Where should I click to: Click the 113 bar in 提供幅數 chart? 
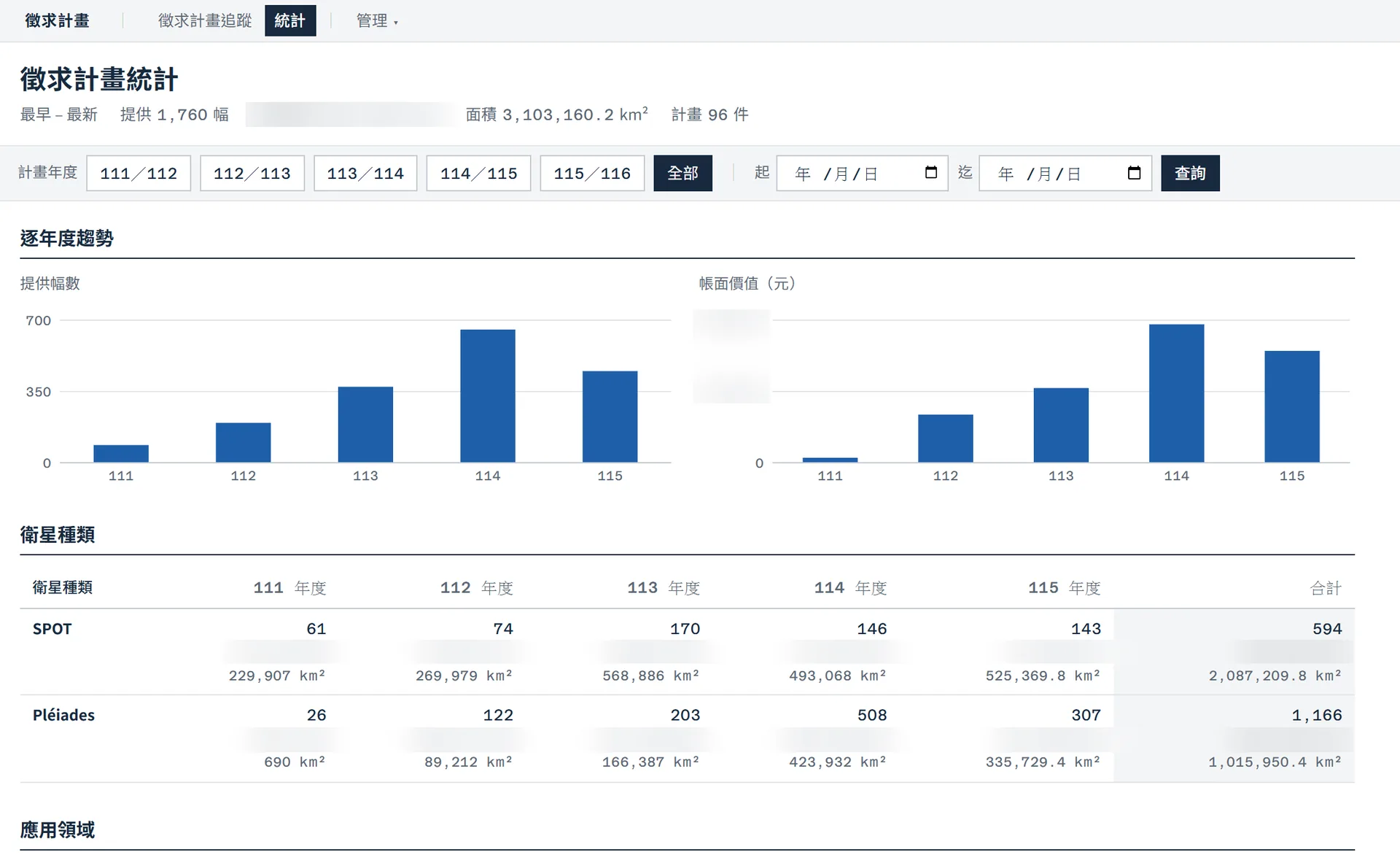365,425
